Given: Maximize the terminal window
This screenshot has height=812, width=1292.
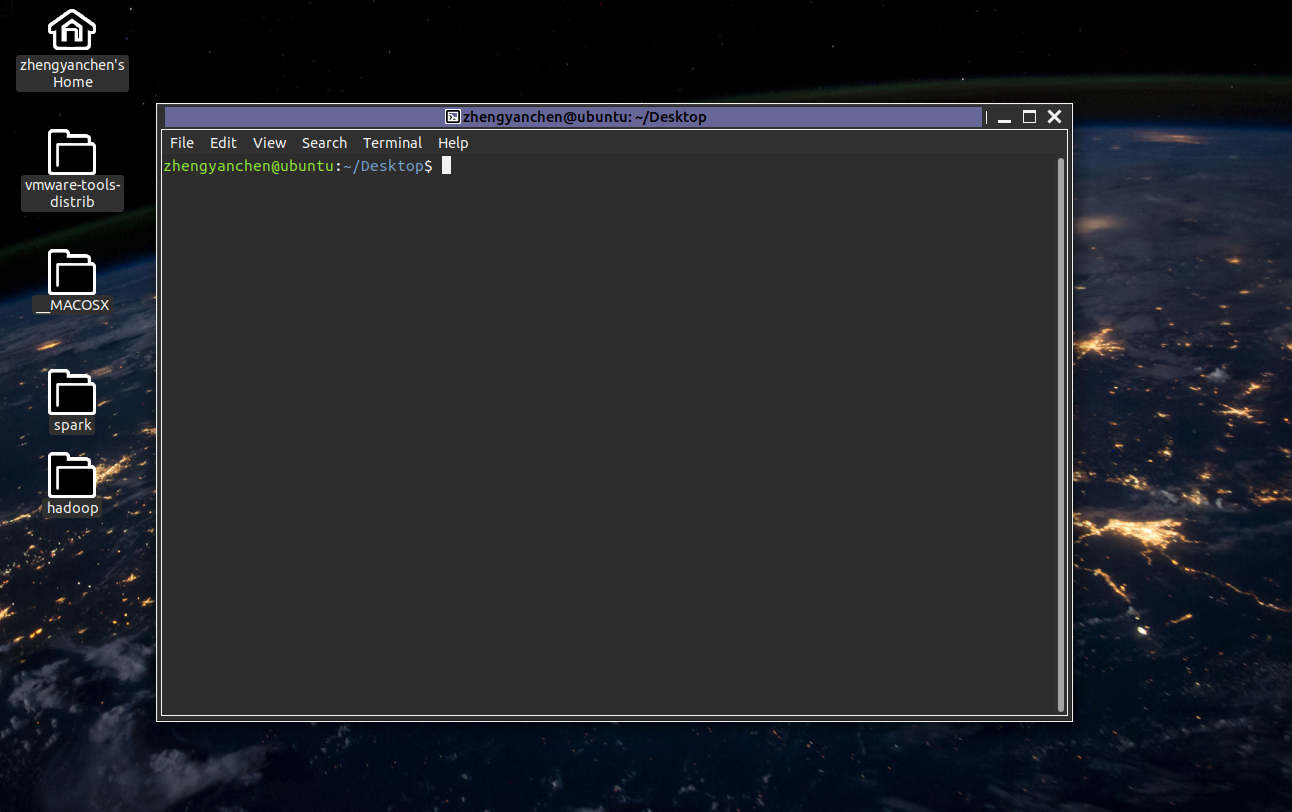Looking at the screenshot, I should pyautogui.click(x=1029, y=117).
